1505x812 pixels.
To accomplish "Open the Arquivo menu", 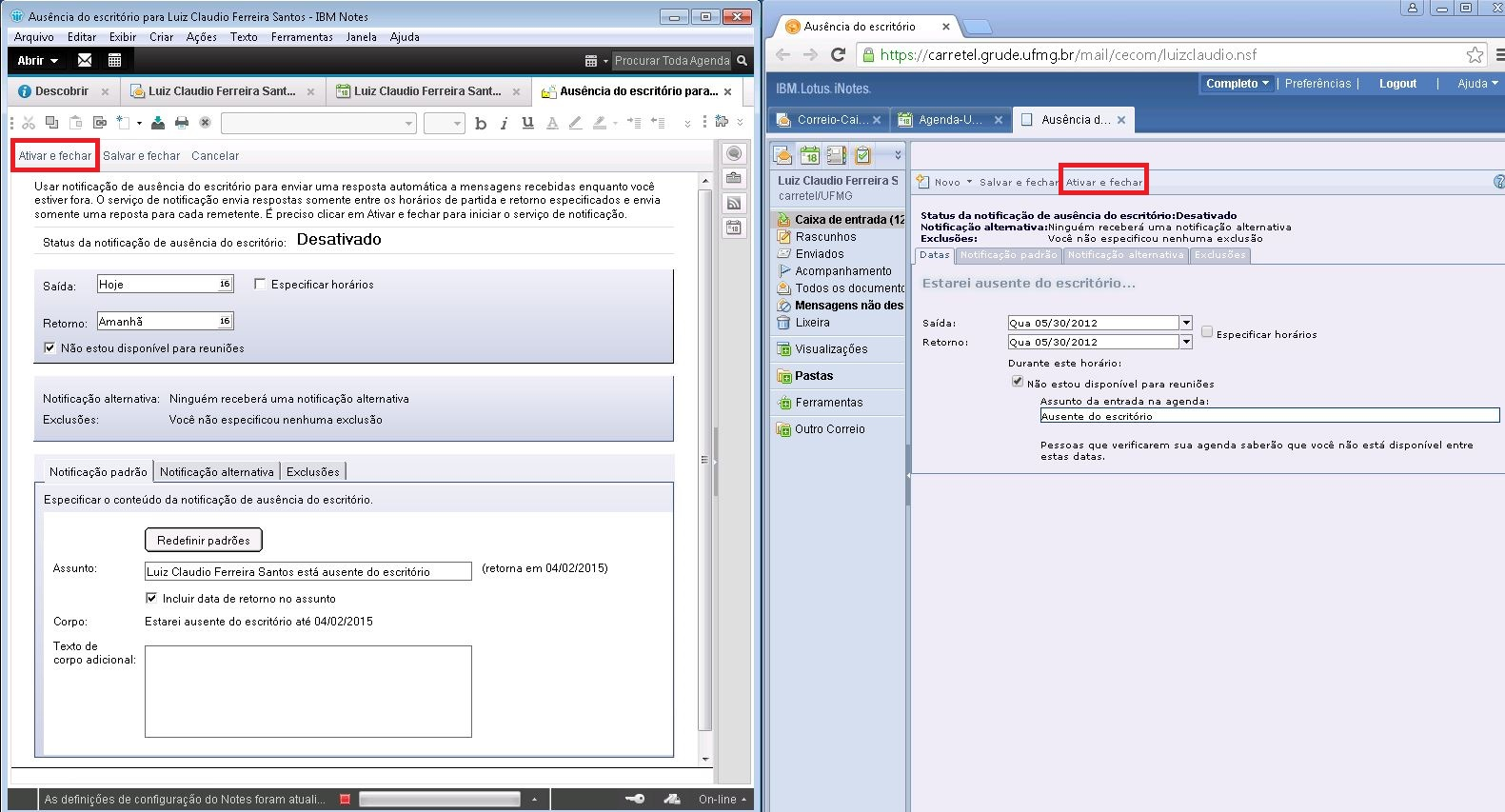I will click(34, 37).
